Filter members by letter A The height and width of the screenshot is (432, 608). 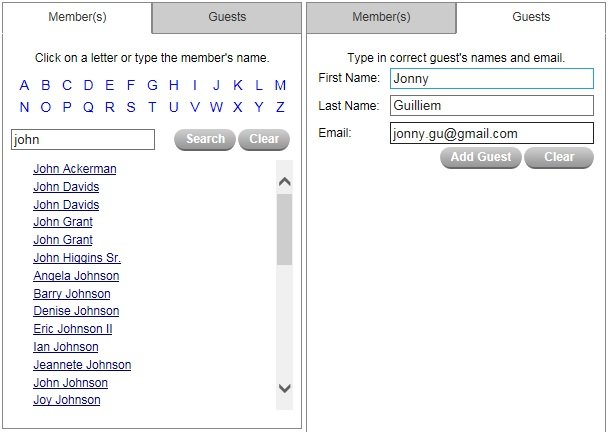point(25,86)
